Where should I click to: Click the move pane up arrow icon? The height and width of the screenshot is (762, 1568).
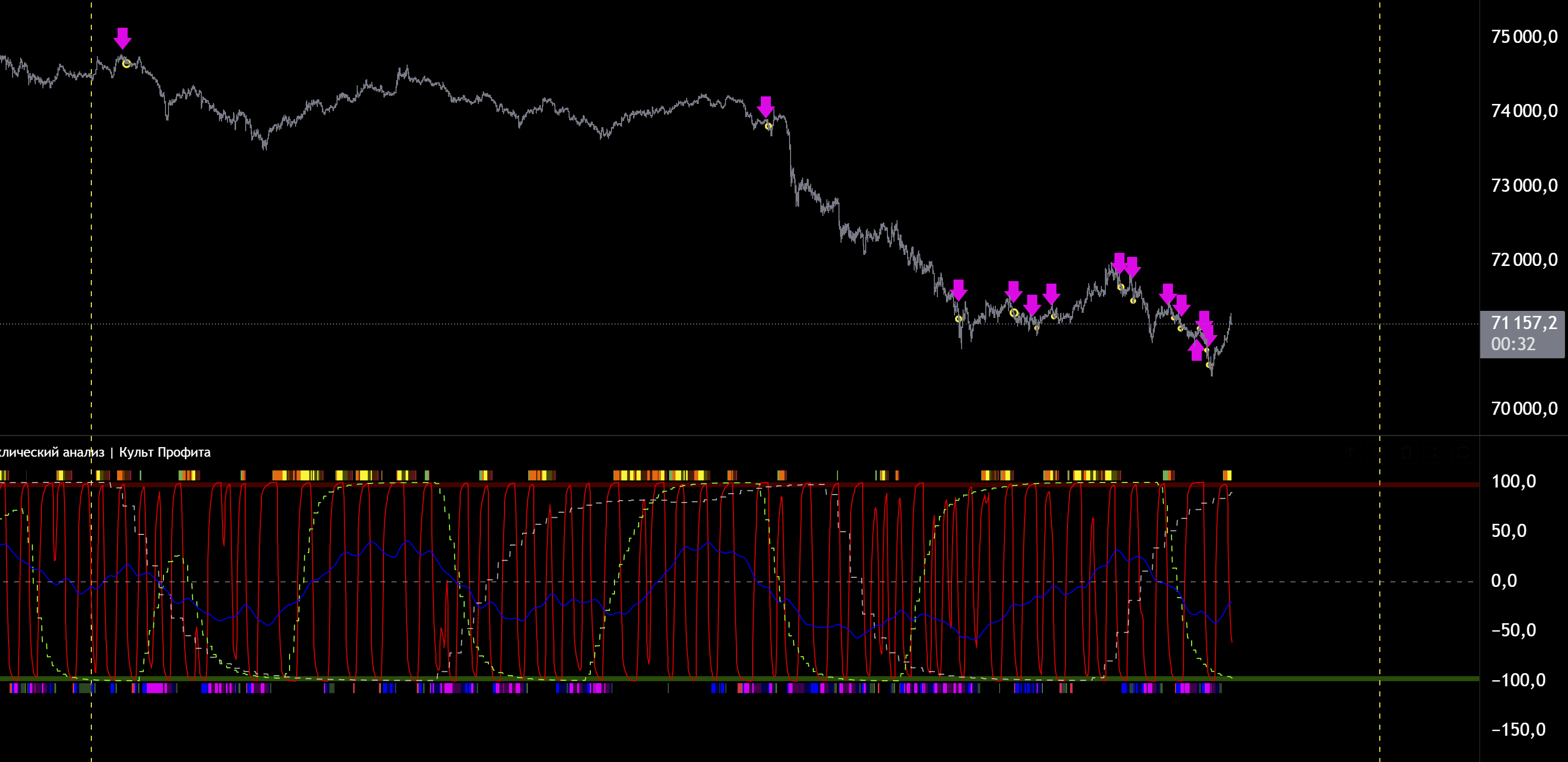pos(1350,452)
